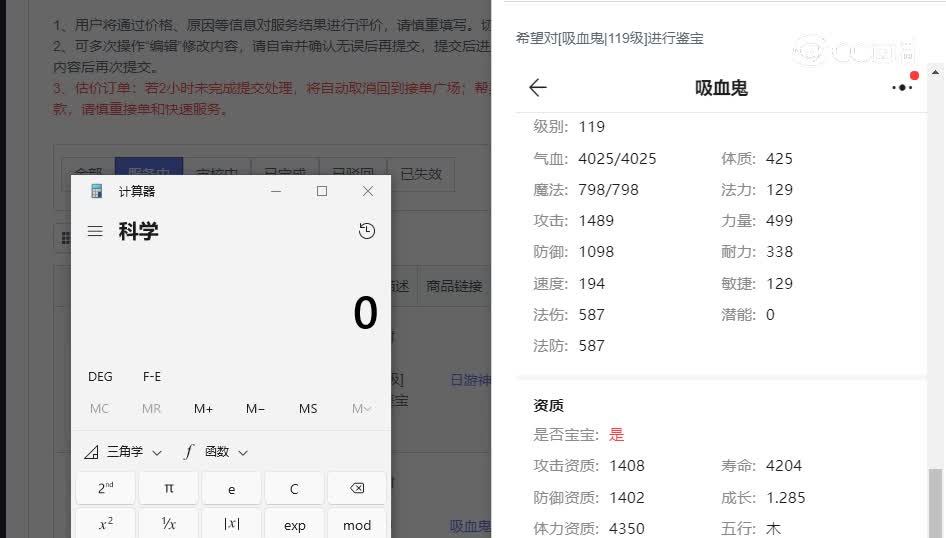The width and height of the screenshot is (946, 538).
Task: Click the 资质 section heading
Action: tap(548, 405)
